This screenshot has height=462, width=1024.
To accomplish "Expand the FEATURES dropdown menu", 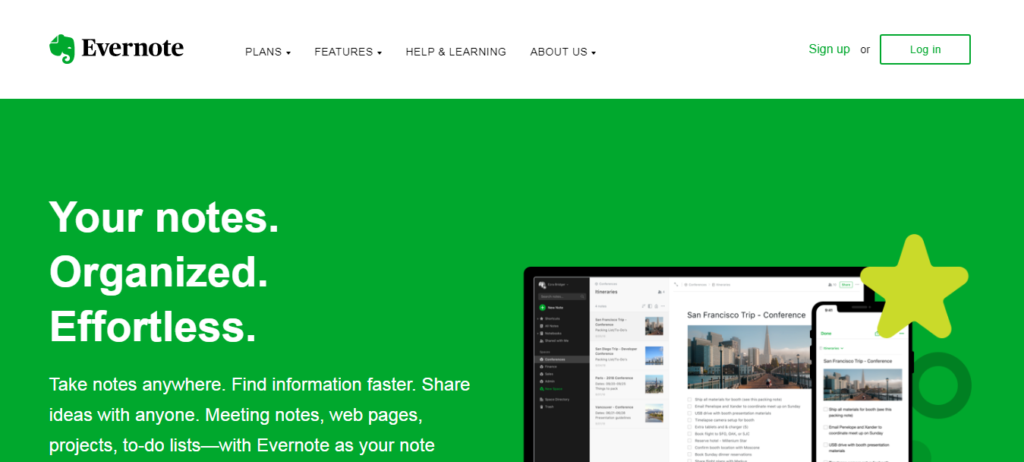I will [x=348, y=52].
